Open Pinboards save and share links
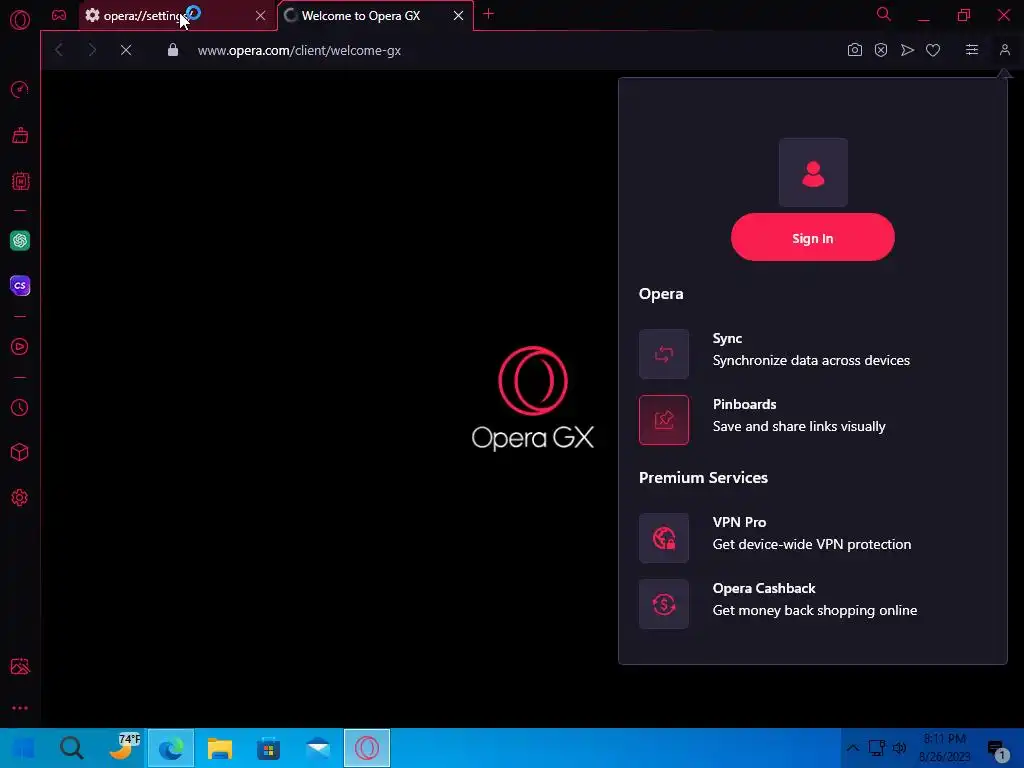Image resolution: width=1024 pixels, height=768 pixels. click(x=812, y=419)
